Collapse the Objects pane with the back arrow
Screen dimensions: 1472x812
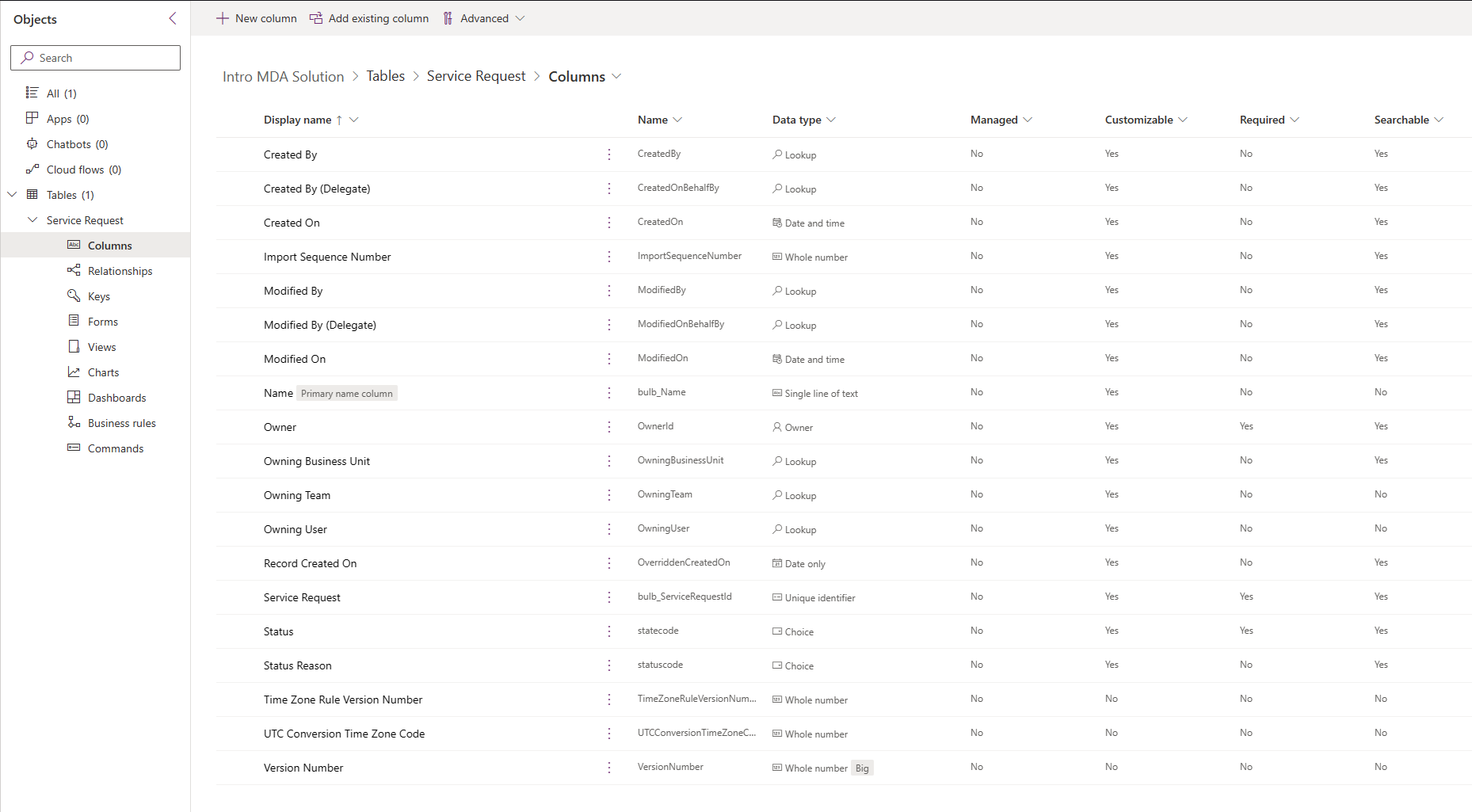tap(173, 18)
